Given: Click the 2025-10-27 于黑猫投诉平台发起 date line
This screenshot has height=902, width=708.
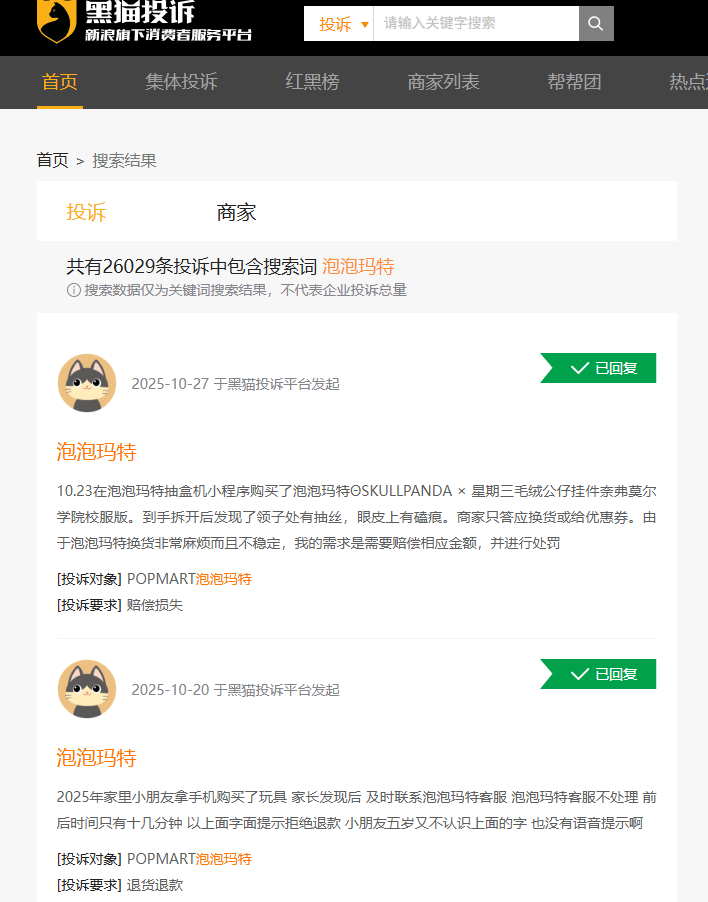Looking at the screenshot, I should click(236, 384).
